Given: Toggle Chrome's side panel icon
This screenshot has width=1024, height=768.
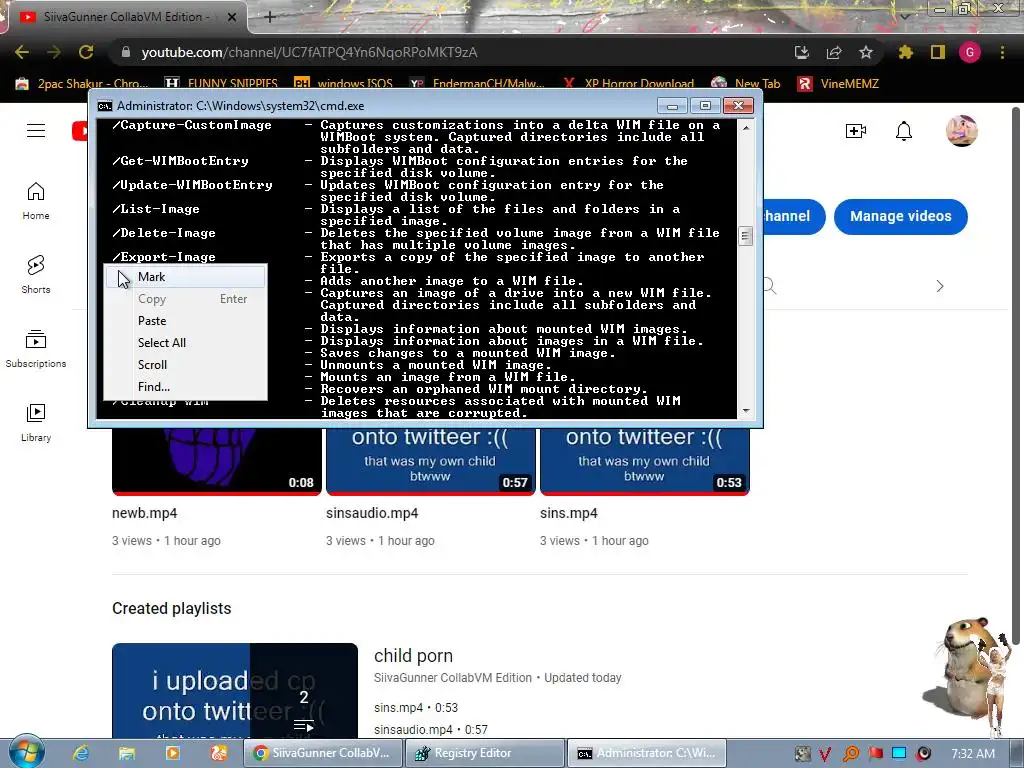Looking at the screenshot, I should pos(938,52).
